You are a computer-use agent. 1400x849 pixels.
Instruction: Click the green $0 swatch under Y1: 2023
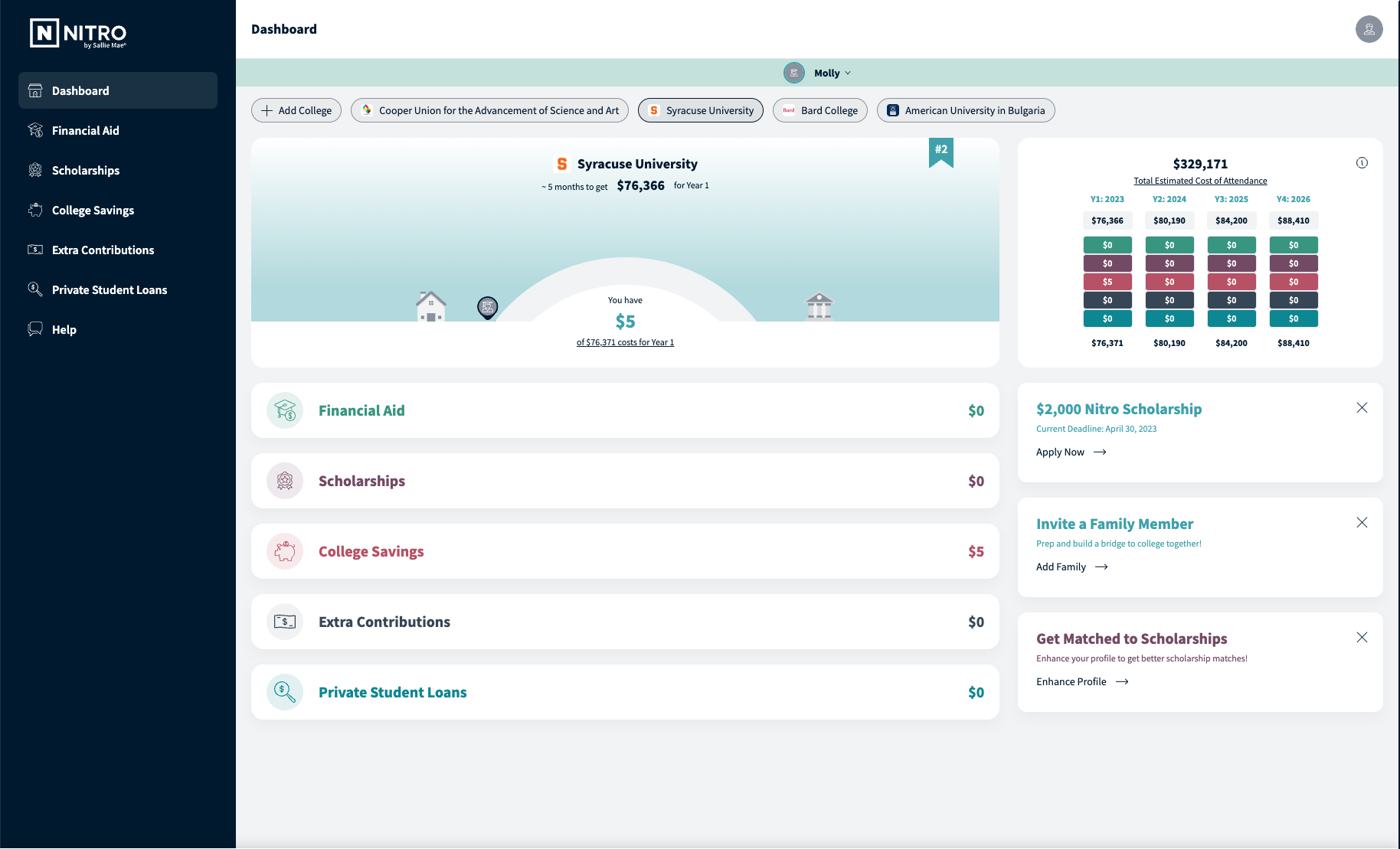(x=1107, y=245)
